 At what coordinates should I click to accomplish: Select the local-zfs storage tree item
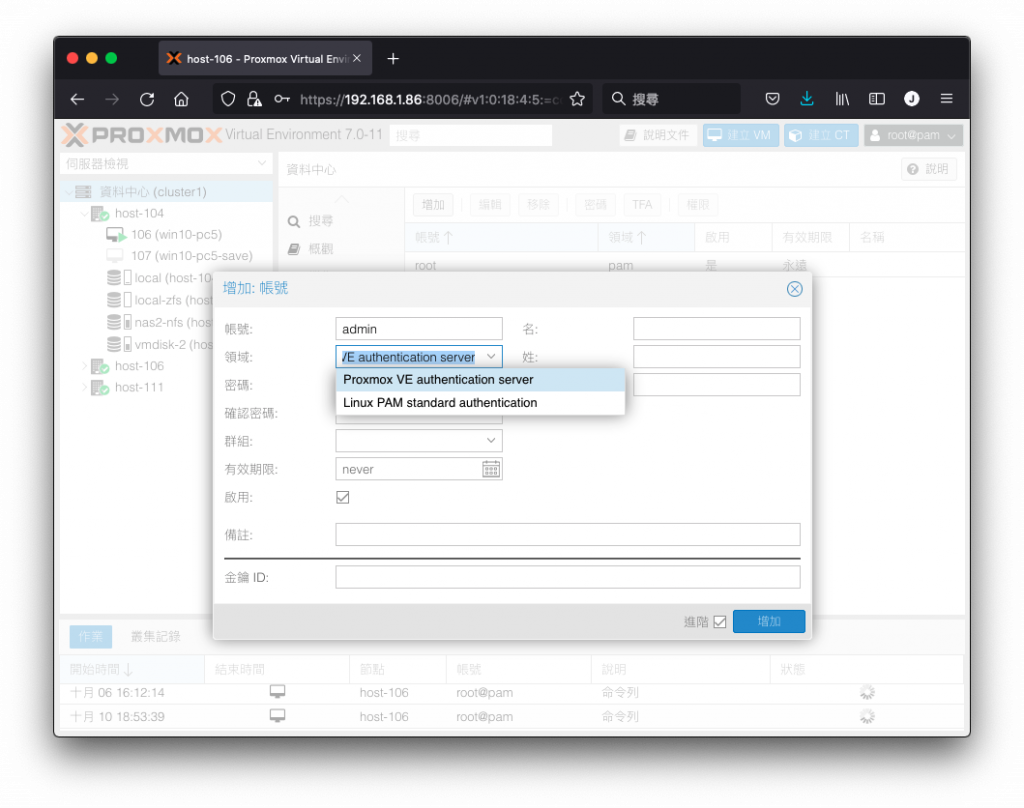click(160, 300)
